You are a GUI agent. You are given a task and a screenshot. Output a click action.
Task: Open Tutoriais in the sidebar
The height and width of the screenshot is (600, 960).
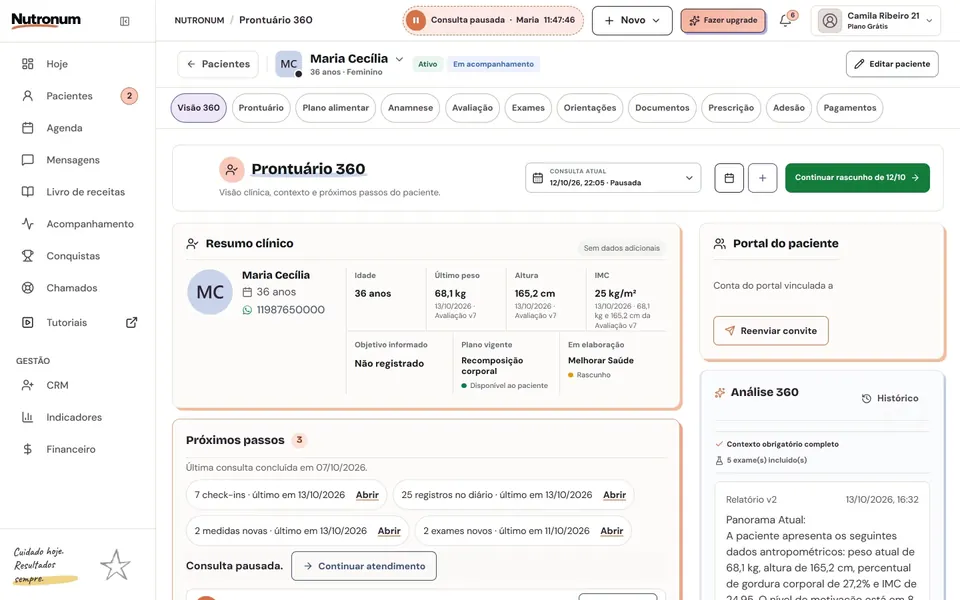[x=66, y=323]
